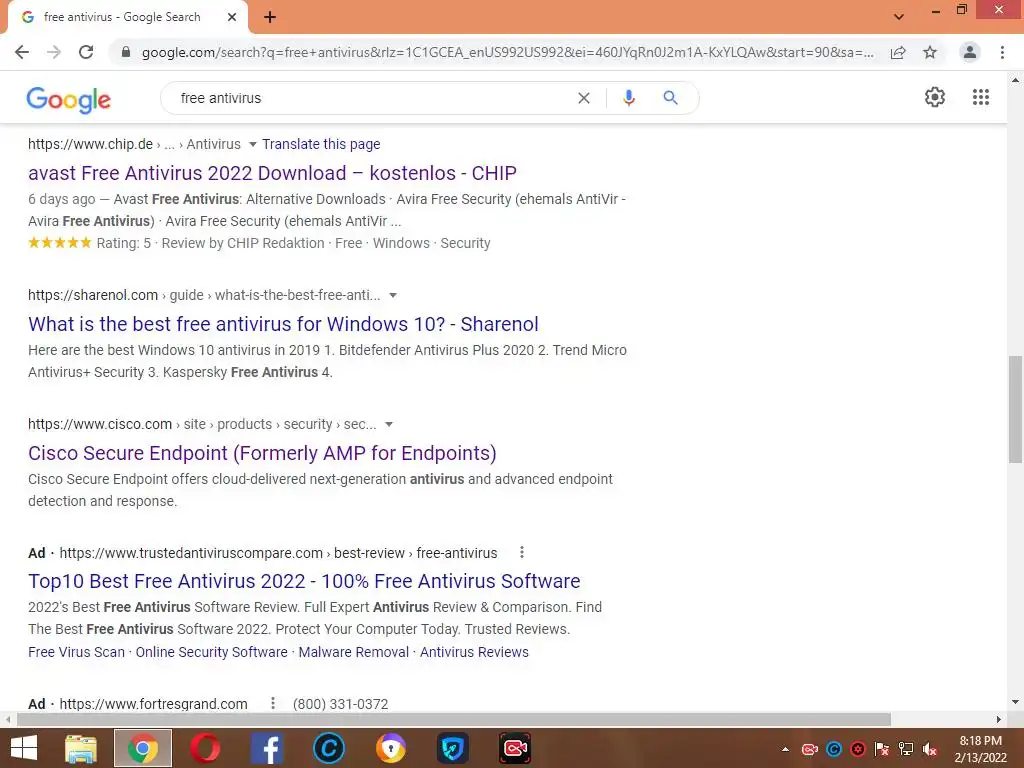Screen dimensions: 1024x768
Task: Go to Google home via logo
Action: point(69,99)
